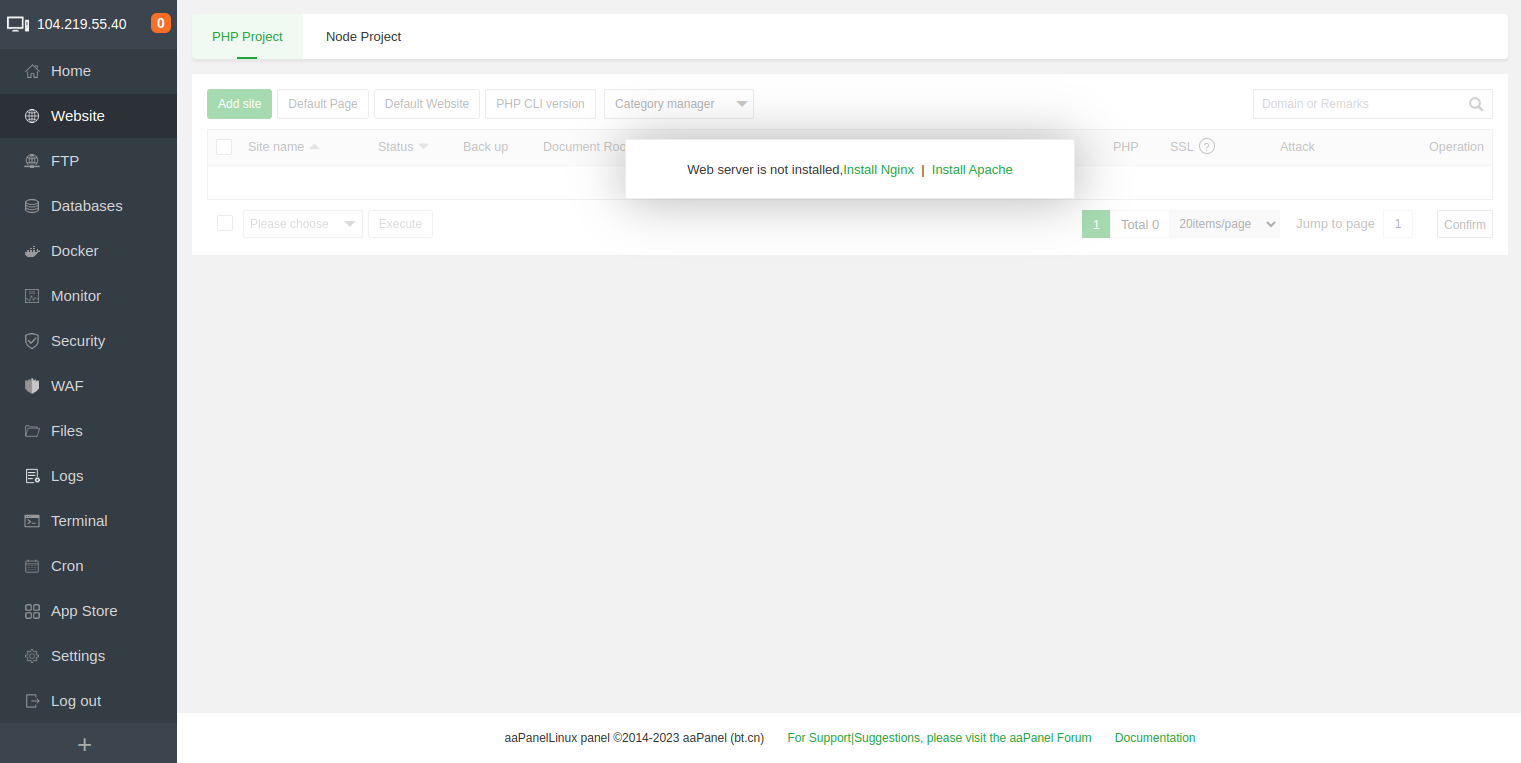Open the 20items/page selector
The width and height of the screenshot is (1521, 763).
pyautogui.click(x=1225, y=224)
